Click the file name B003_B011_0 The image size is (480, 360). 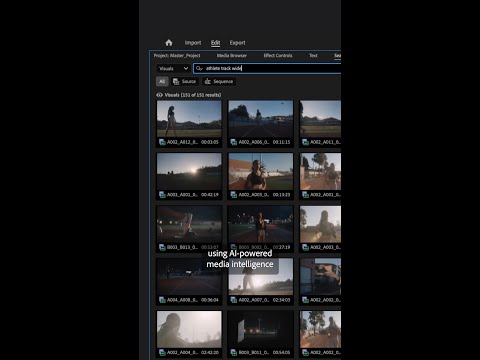(x=254, y=353)
